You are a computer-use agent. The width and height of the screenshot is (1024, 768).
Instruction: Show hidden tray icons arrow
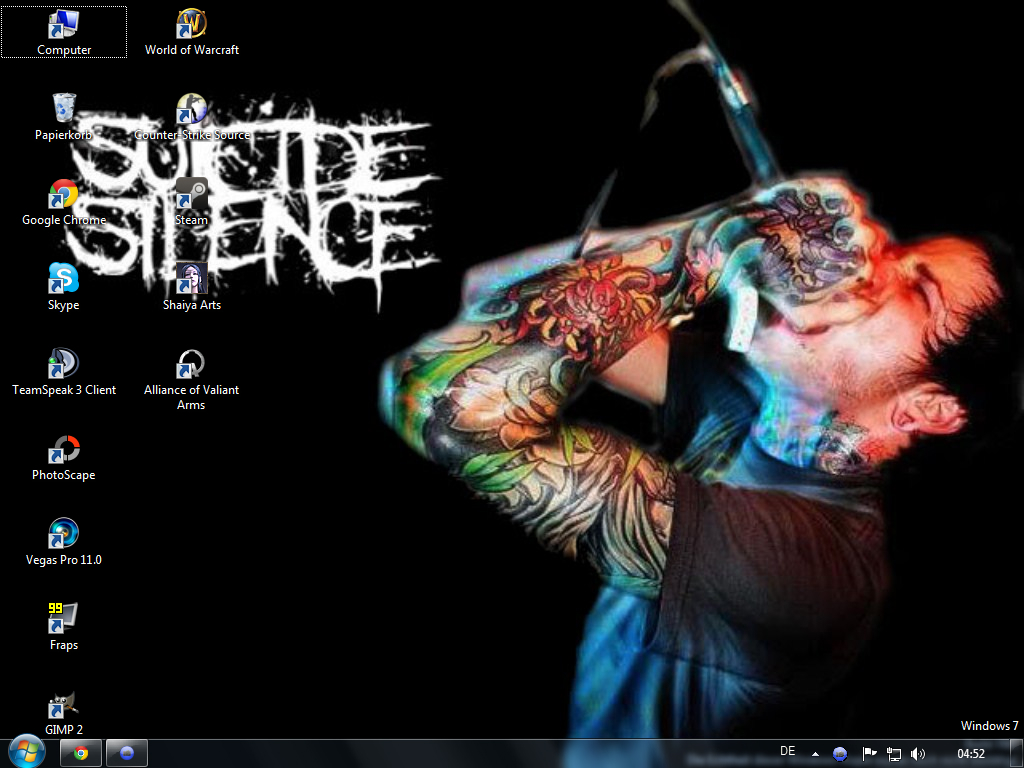815,754
